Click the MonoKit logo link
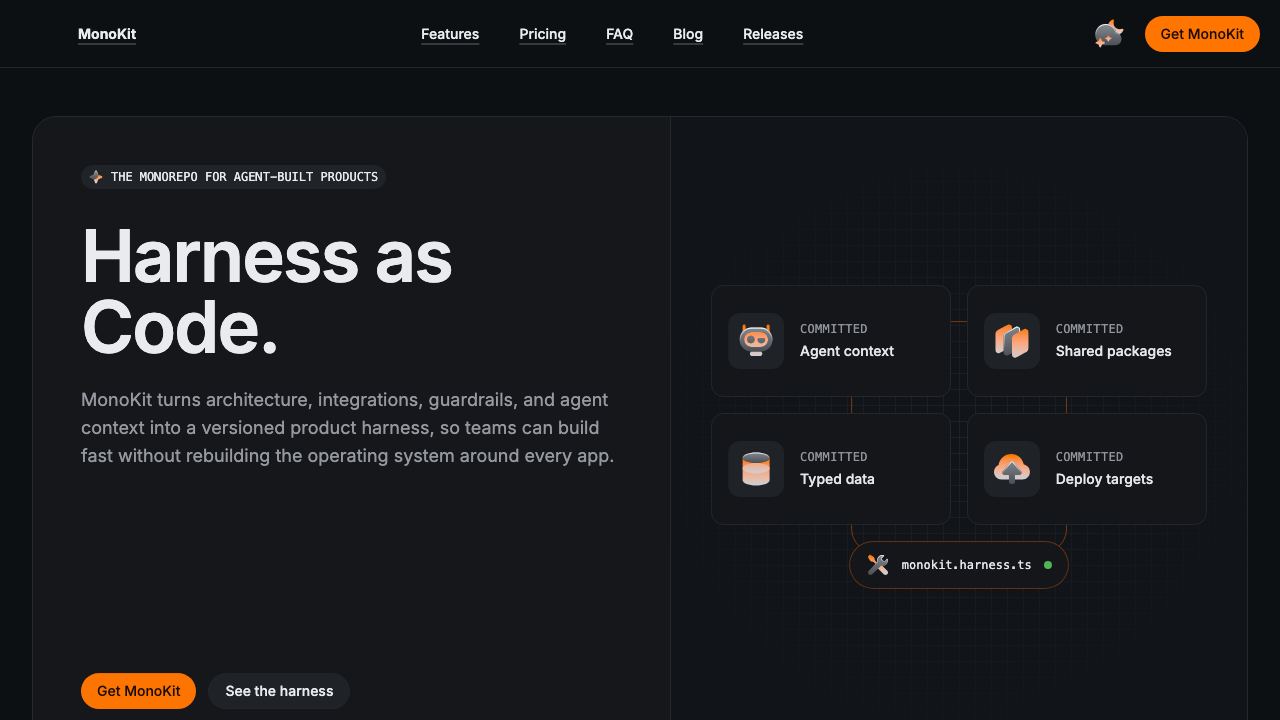This screenshot has height=720, width=1280. 107,34
